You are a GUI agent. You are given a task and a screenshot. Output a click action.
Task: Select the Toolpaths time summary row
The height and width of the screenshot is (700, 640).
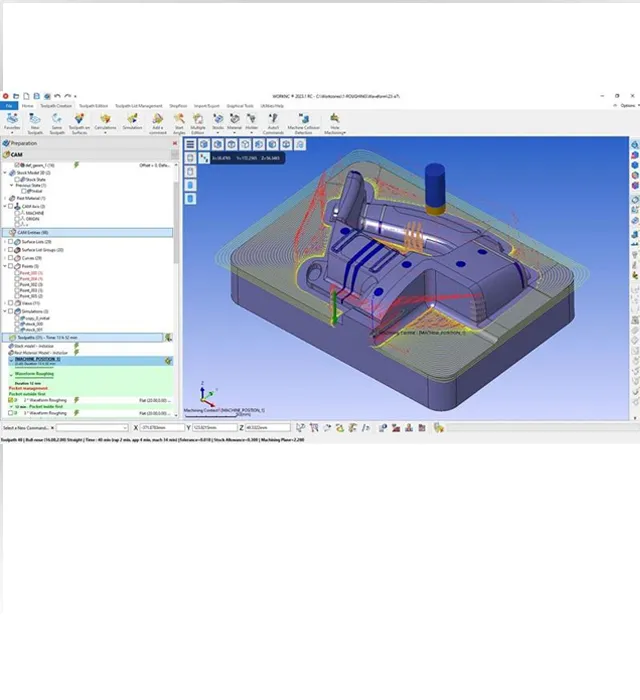point(83,338)
